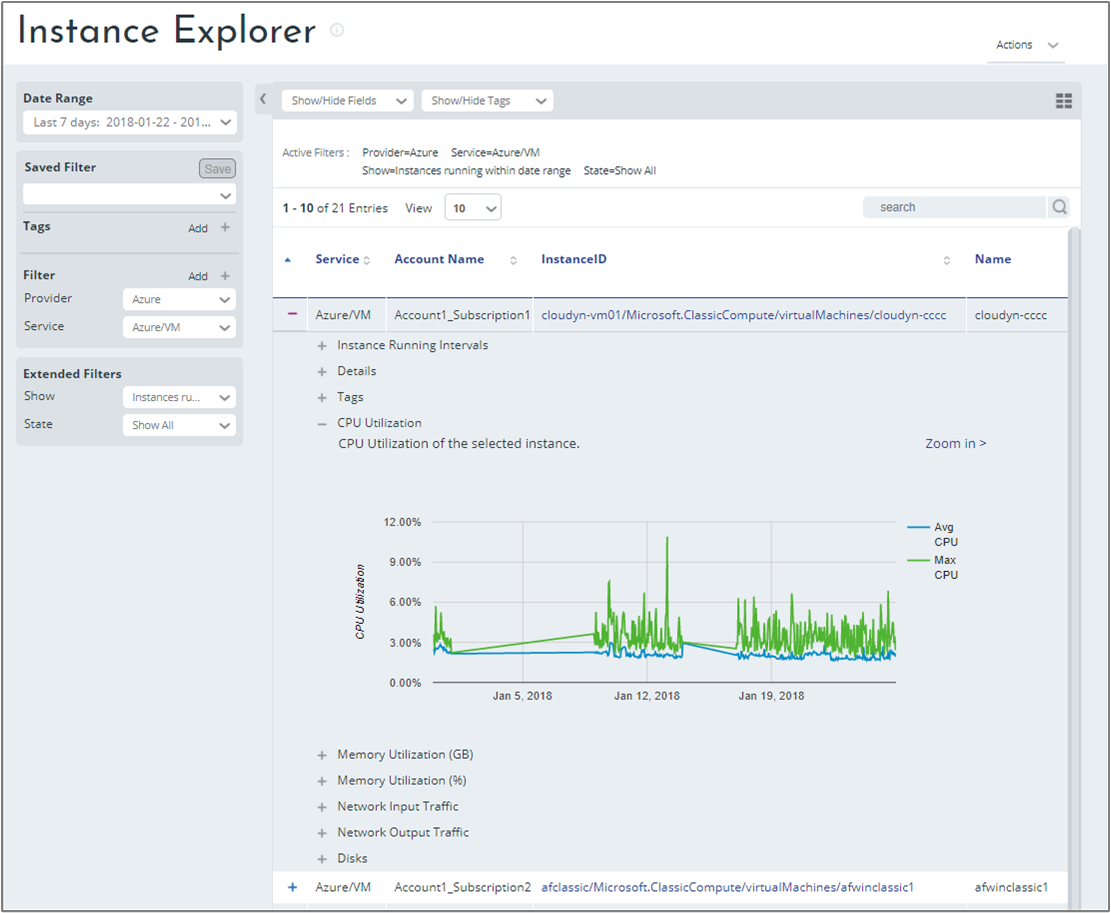Expand the afwinclassic1 instance row

(292, 887)
